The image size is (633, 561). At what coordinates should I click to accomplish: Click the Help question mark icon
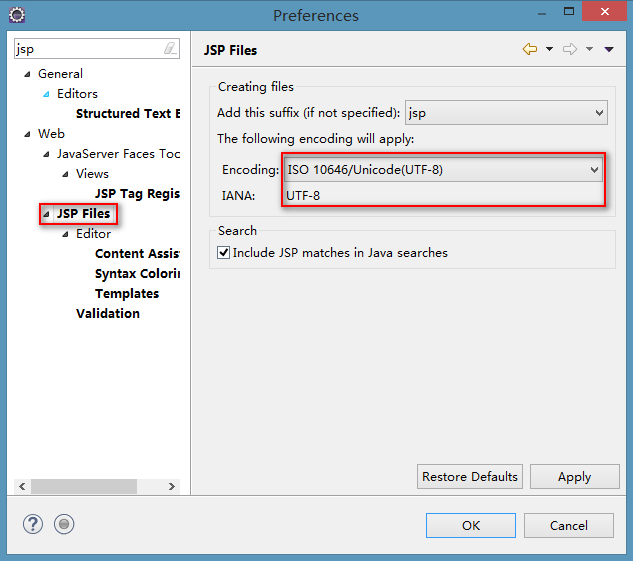pyautogui.click(x=33, y=524)
